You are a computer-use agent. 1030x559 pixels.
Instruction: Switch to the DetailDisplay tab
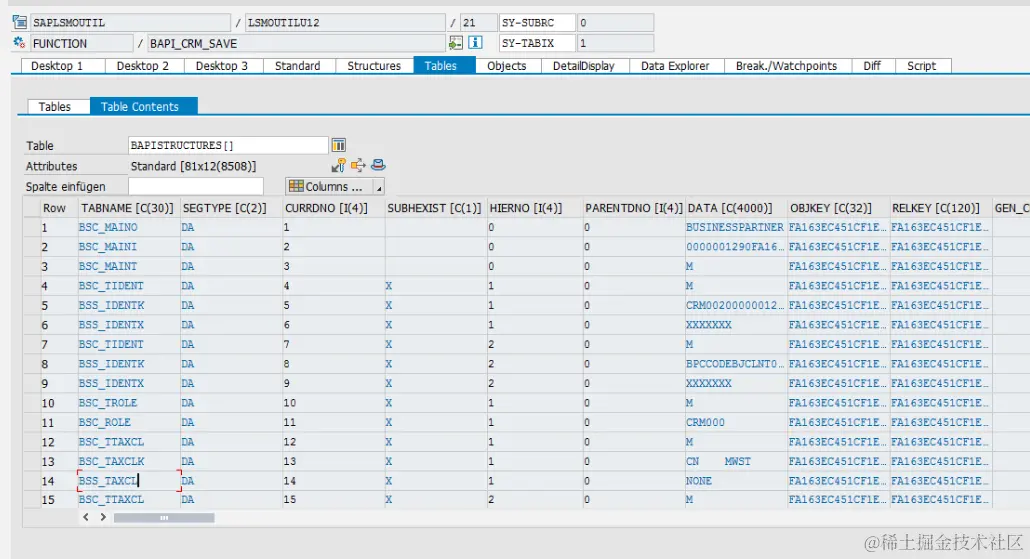(x=583, y=66)
